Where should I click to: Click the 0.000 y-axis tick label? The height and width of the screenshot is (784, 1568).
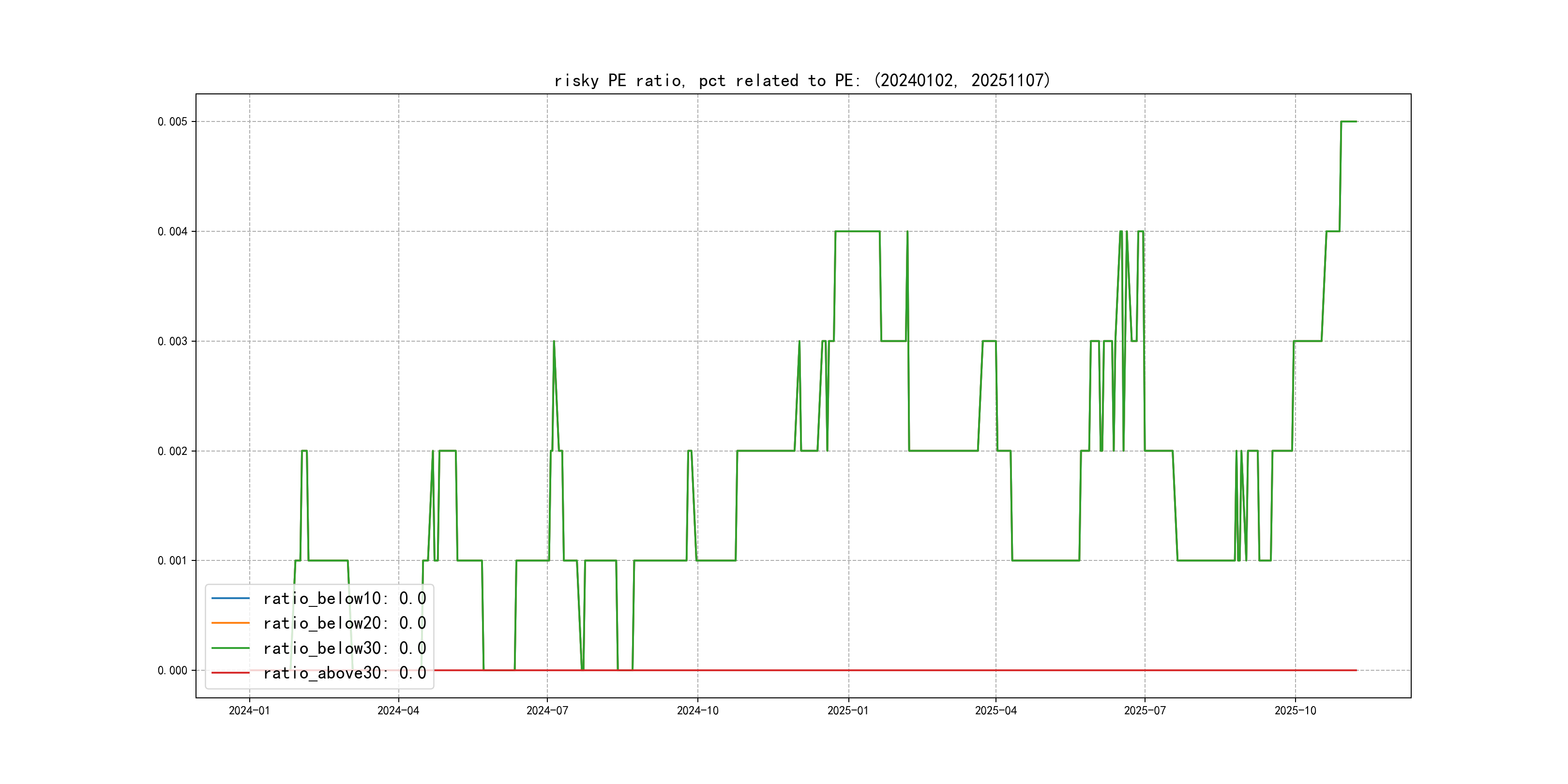172,671
